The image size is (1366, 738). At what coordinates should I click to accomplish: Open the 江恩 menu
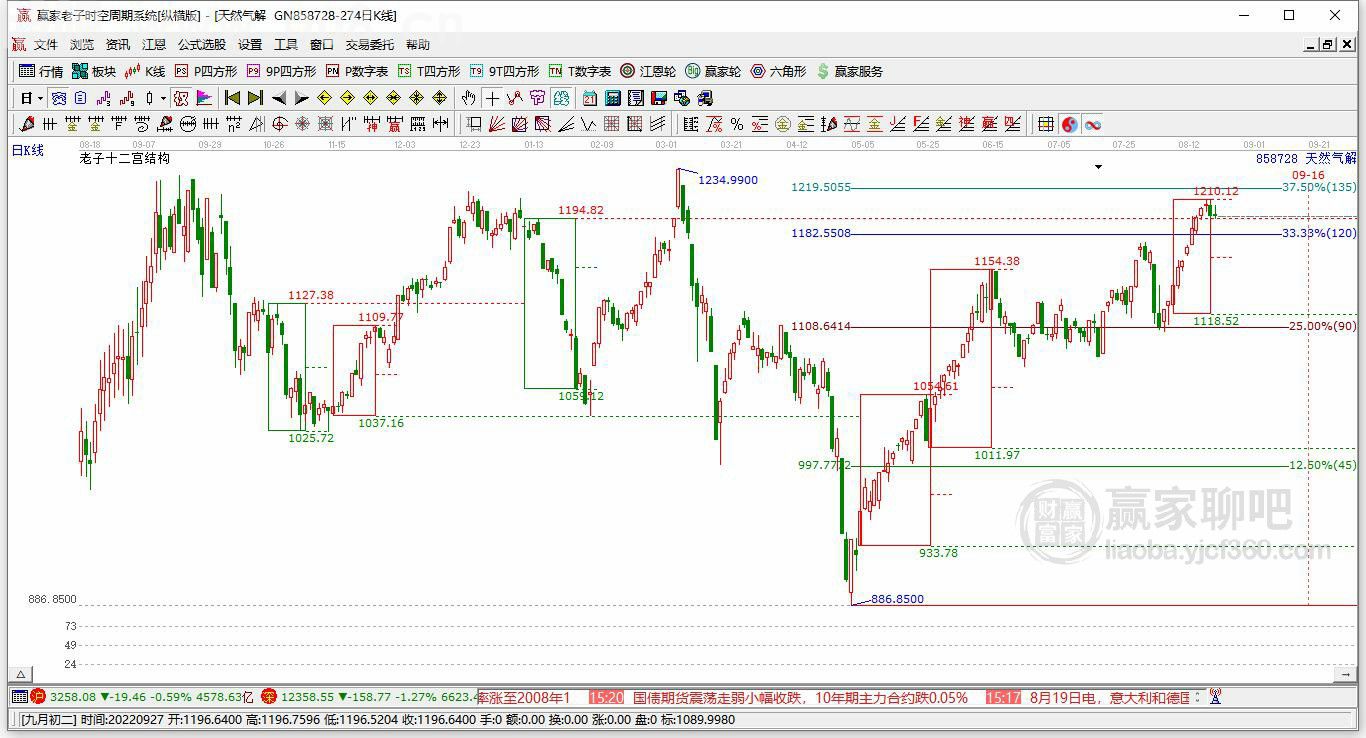(x=154, y=45)
